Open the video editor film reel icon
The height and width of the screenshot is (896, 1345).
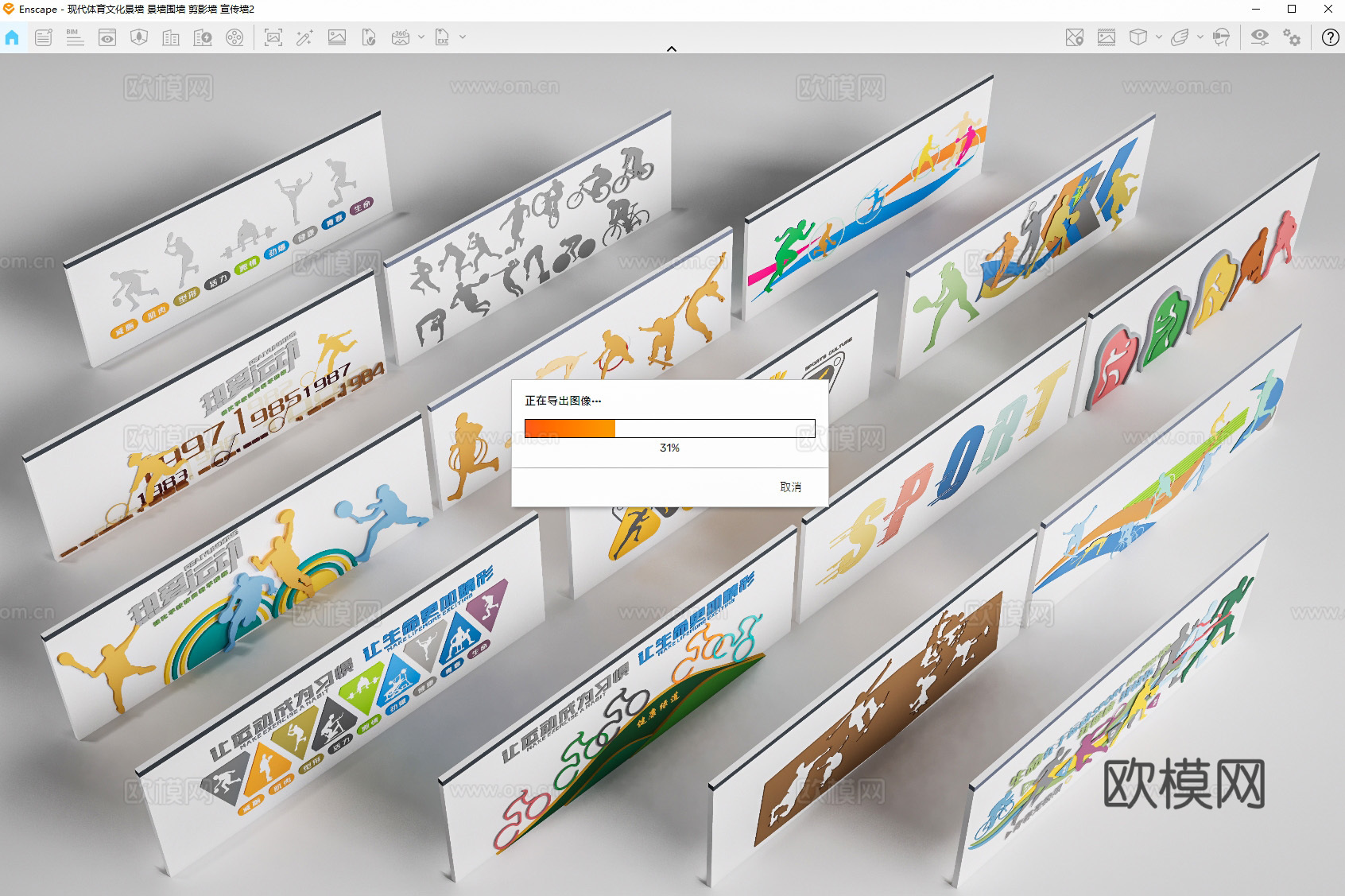click(235, 37)
